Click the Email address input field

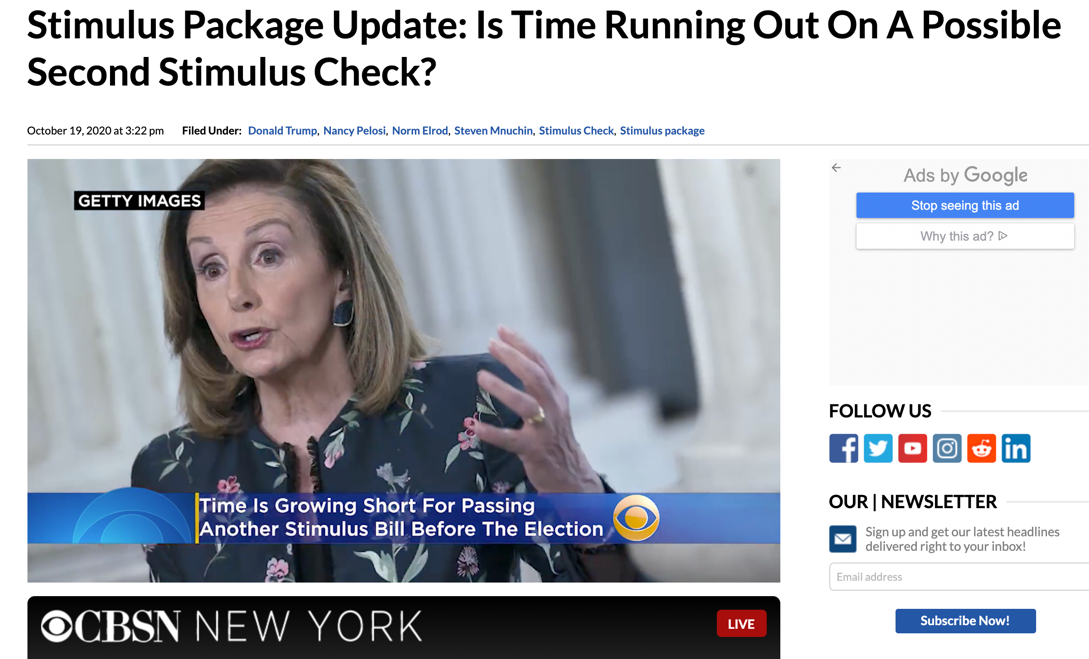959,577
